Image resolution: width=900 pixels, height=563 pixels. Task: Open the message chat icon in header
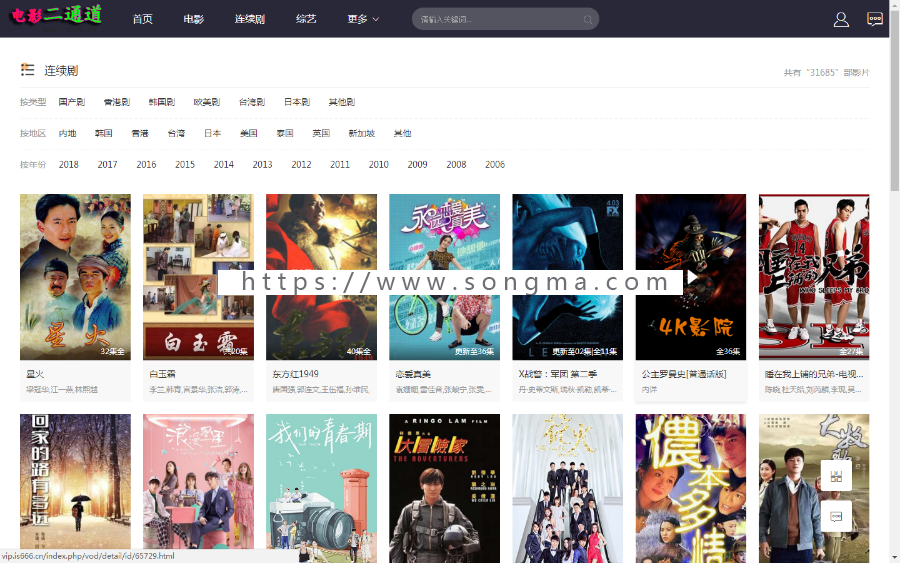875,19
